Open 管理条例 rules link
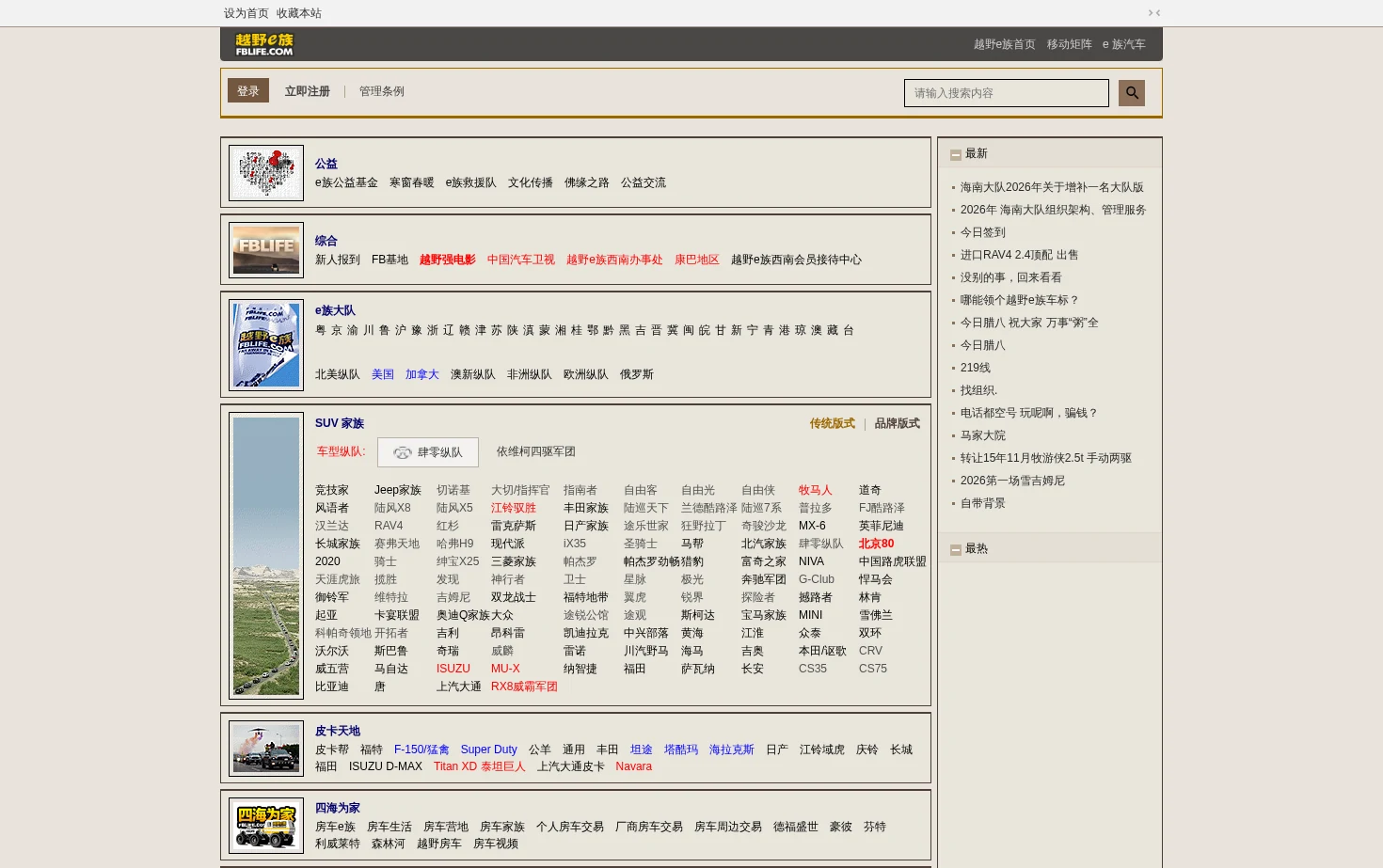Image resolution: width=1383 pixels, height=868 pixels. pos(382,91)
